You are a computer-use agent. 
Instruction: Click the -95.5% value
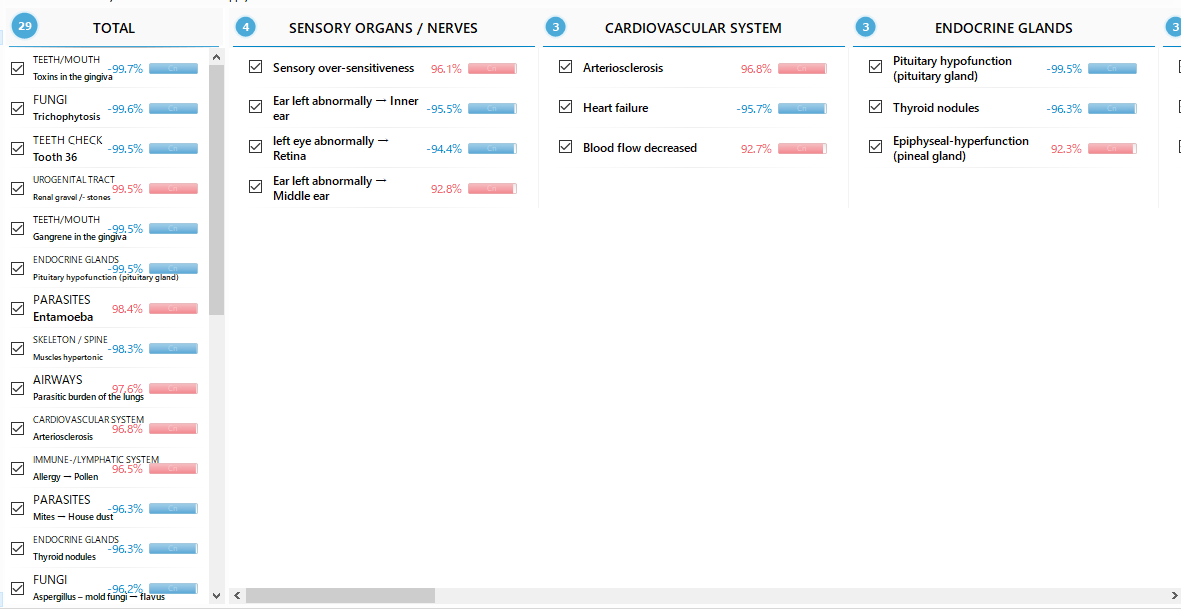pos(444,108)
